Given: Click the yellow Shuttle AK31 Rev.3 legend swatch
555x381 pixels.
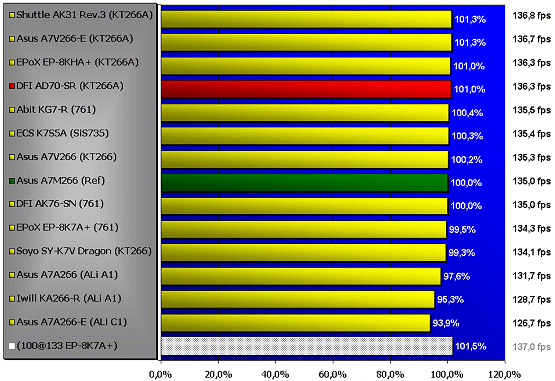Looking at the screenshot, I should point(12,15).
